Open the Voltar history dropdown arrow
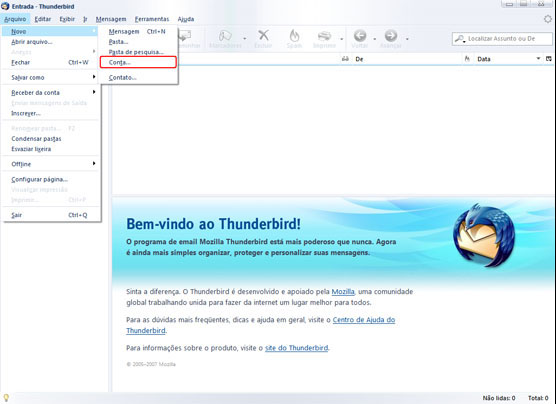Image resolution: width=556 pixels, height=404 pixels. (x=374, y=38)
